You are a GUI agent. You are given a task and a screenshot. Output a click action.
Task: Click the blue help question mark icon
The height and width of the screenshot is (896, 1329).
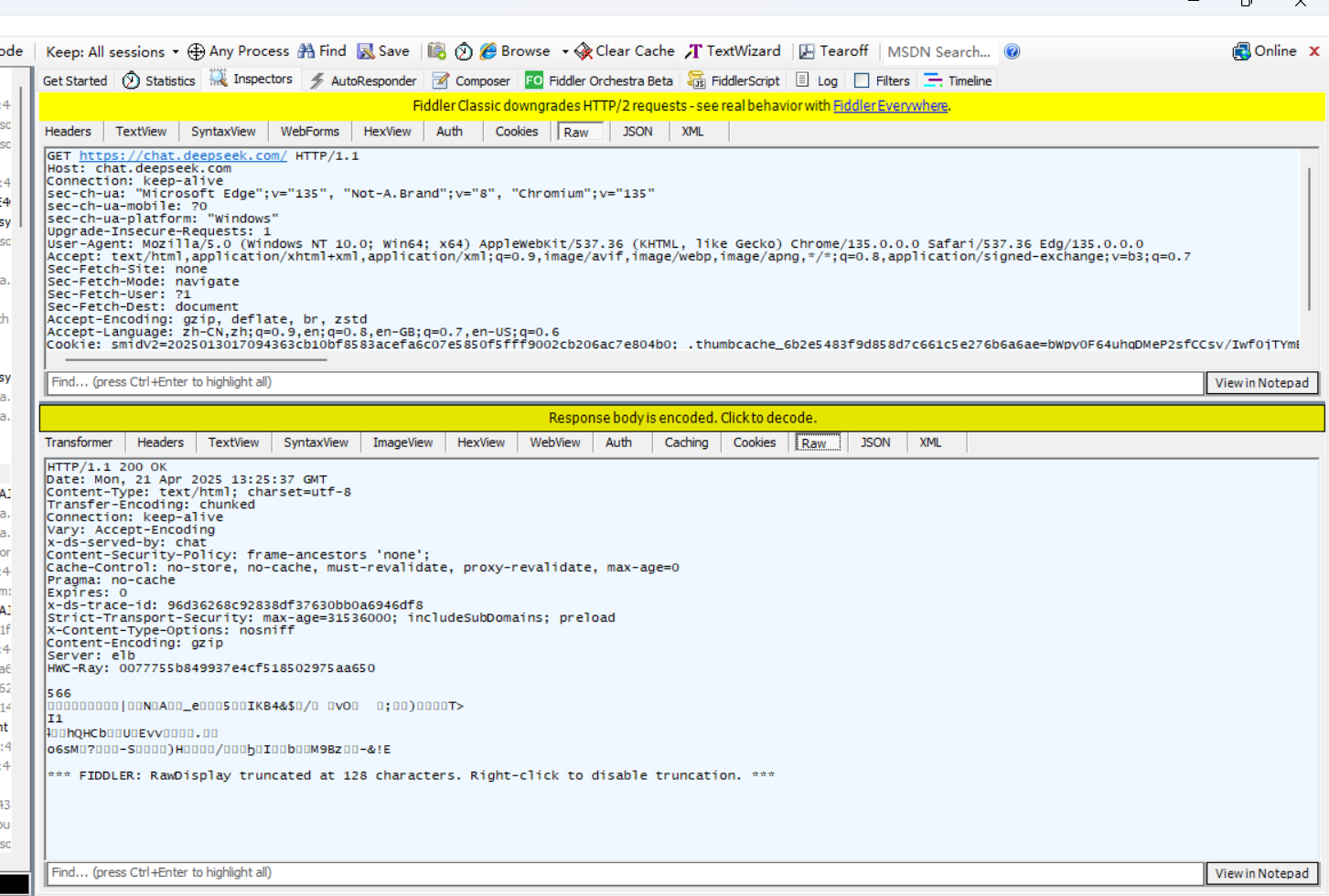pos(1012,51)
